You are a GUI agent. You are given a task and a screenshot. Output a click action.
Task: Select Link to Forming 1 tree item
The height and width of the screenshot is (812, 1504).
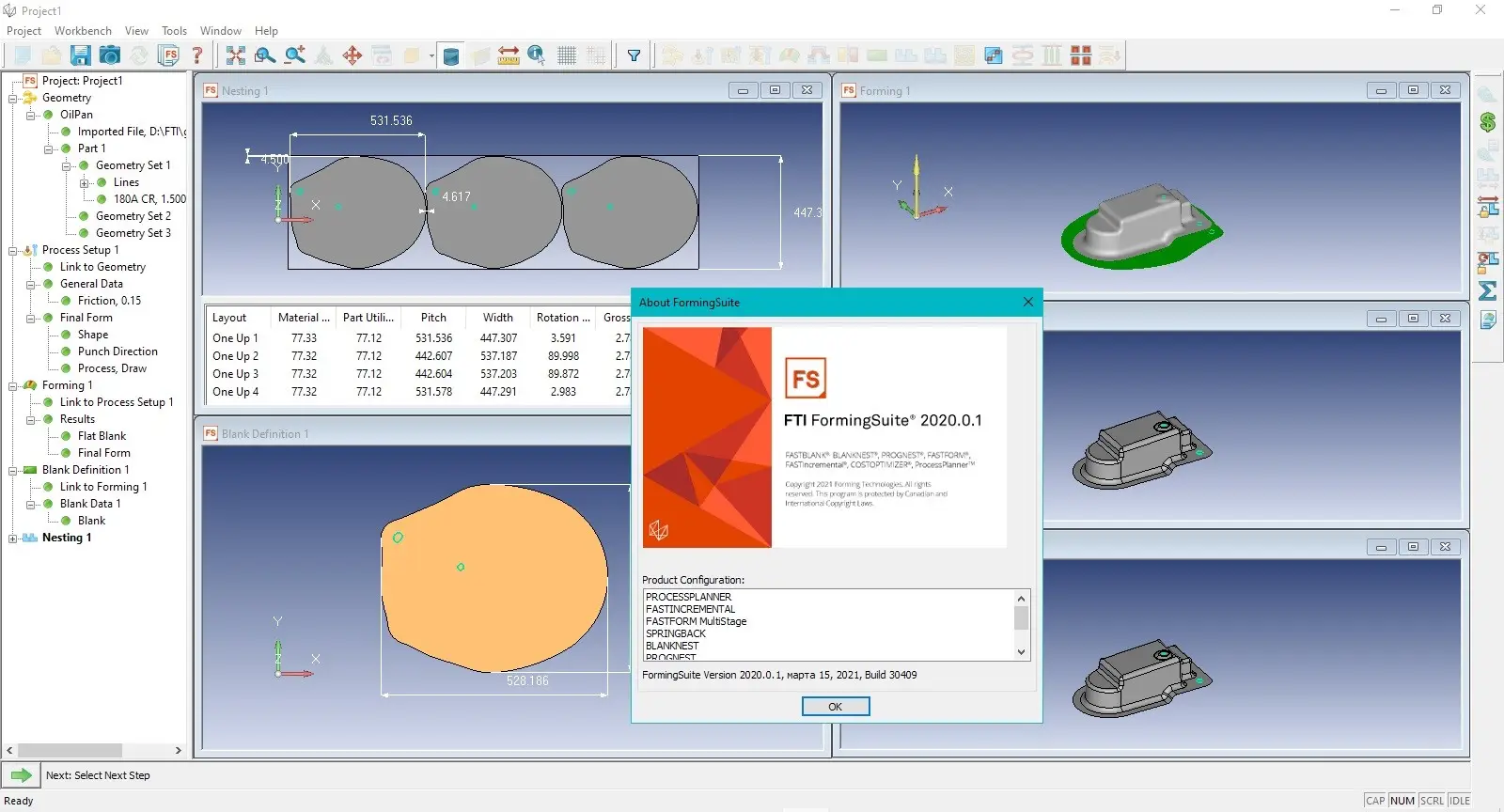click(103, 487)
